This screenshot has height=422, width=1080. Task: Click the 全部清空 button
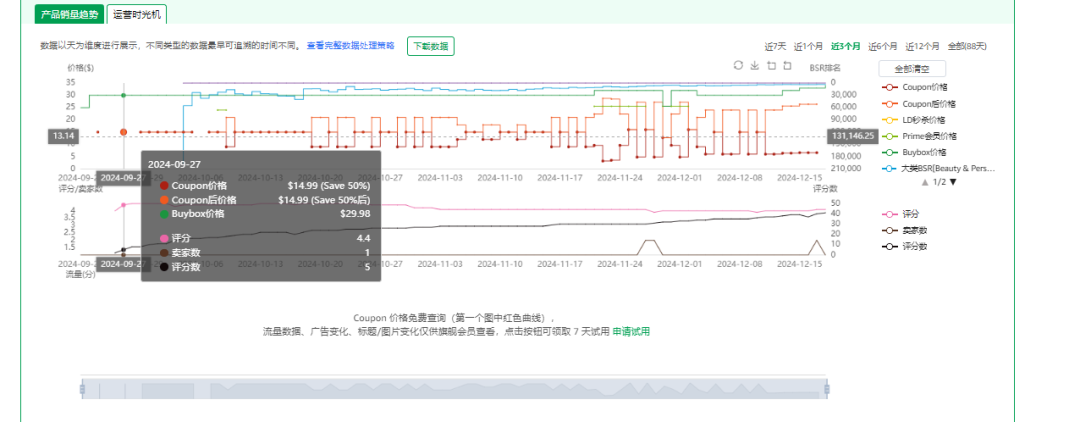click(912, 69)
